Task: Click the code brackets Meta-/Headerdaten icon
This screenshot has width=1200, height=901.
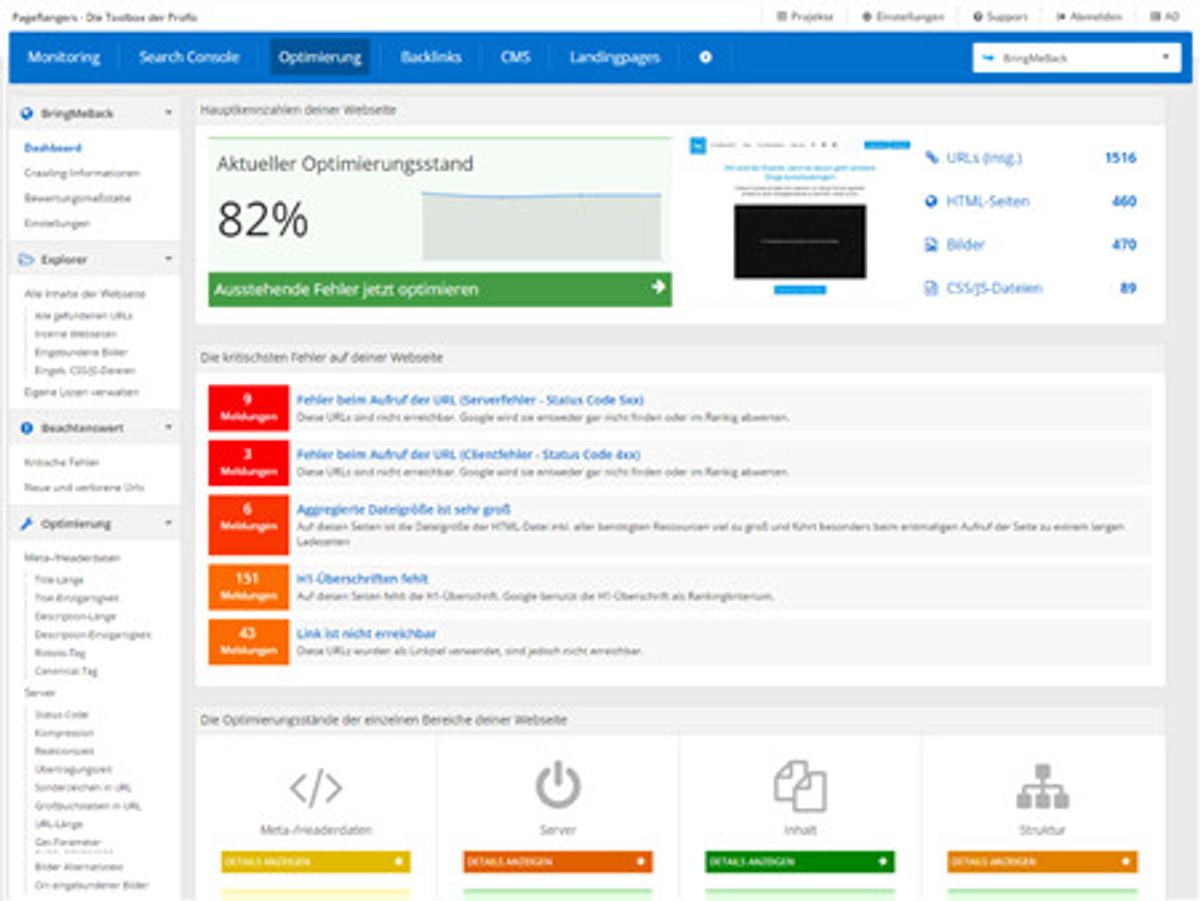Action: 316,788
